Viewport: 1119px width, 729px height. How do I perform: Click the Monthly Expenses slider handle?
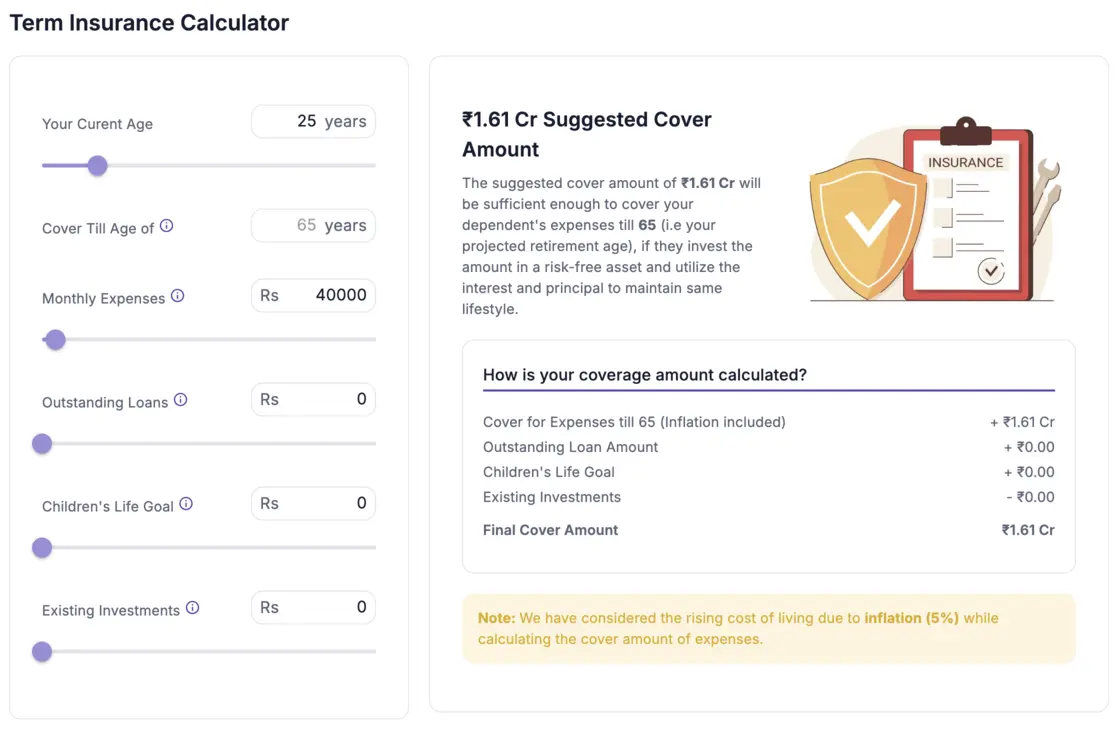pyautogui.click(x=55, y=340)
